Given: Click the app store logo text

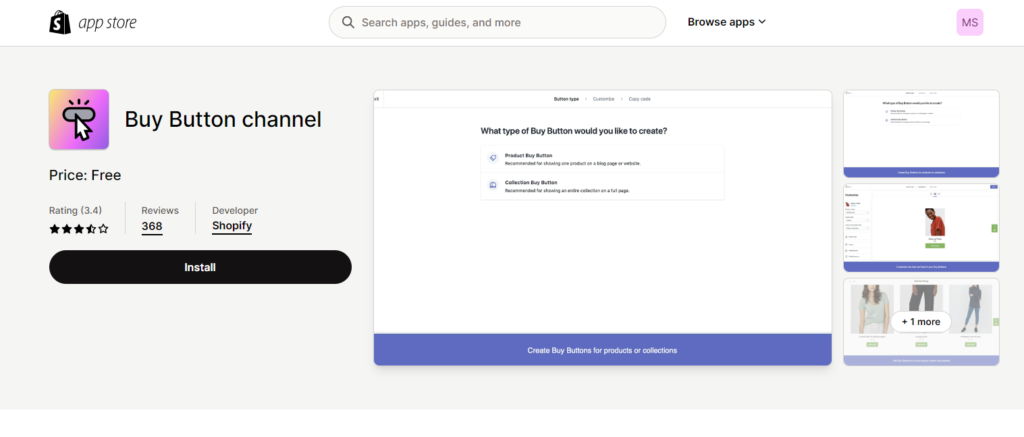Looking at the screenshot, I should pyautogui.click(x=107, y=23).
